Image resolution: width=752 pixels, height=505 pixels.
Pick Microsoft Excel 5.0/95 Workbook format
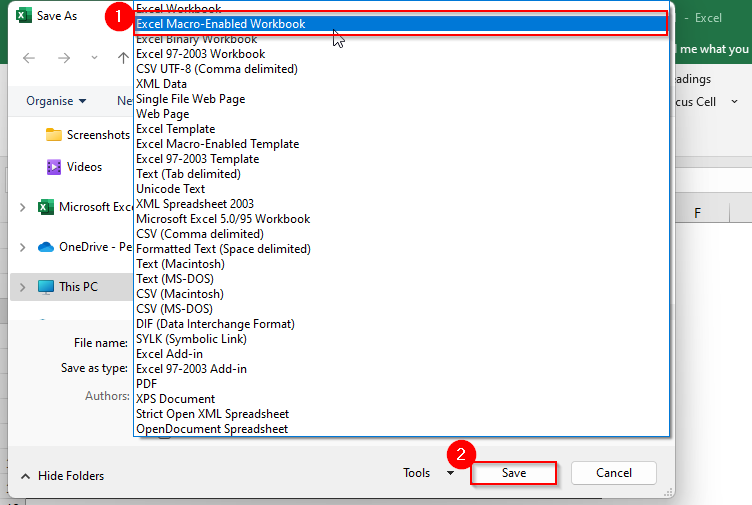pos(401,219)
